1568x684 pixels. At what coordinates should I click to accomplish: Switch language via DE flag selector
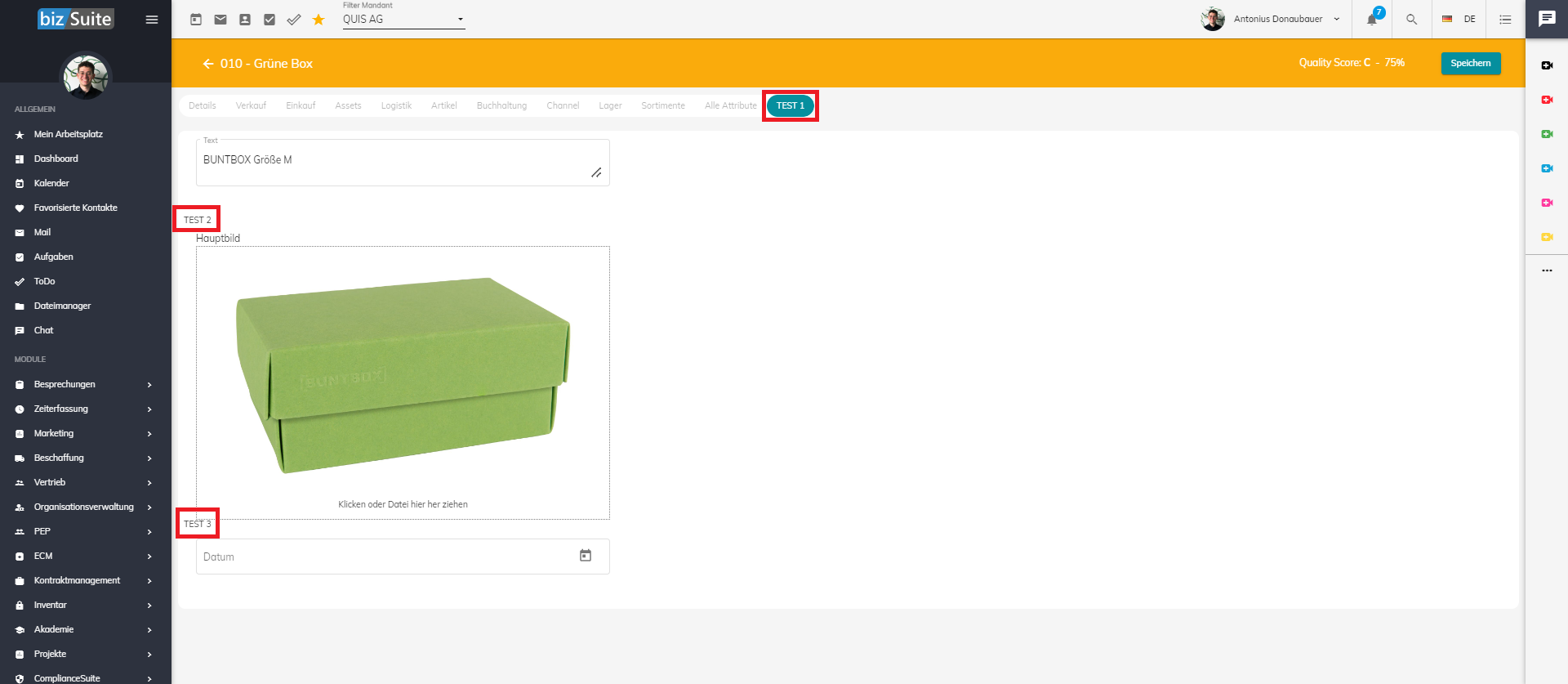point(1459,19)
